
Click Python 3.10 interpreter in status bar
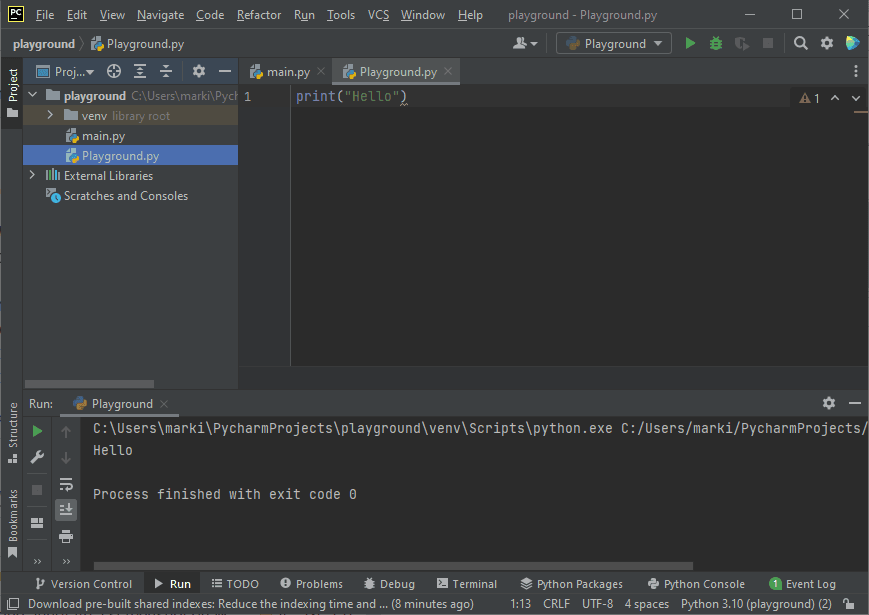tap(755, 604)
